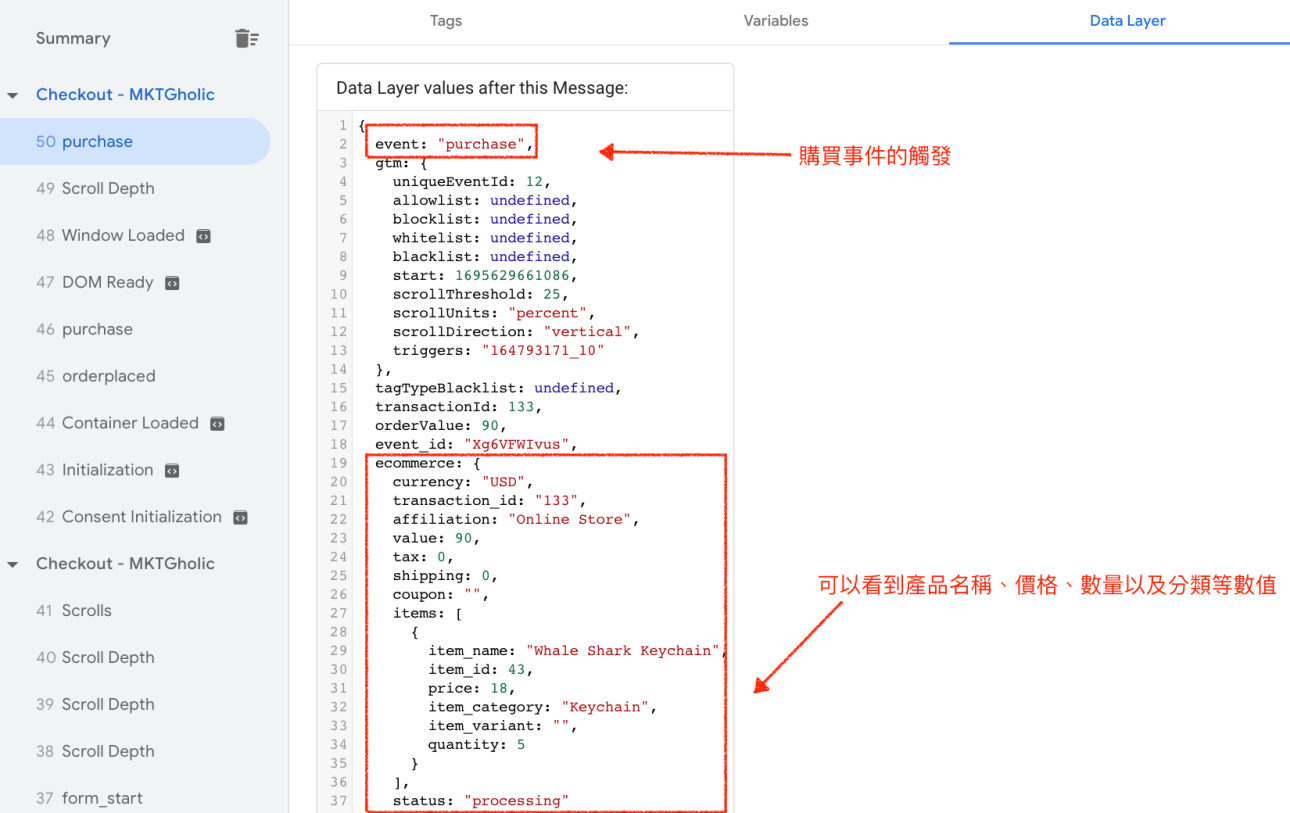This screenshot has height=813, width=1290.
Task: Click the scrollDirection: "vertical" line
Action: pyautogui.click(x=515, y=332)
